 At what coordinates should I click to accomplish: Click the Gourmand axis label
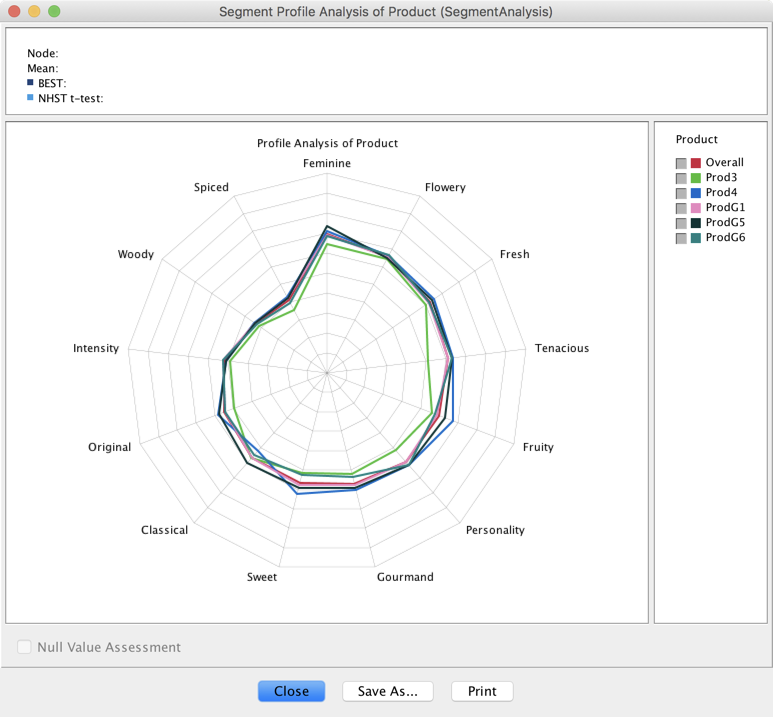tap(405, 577)
